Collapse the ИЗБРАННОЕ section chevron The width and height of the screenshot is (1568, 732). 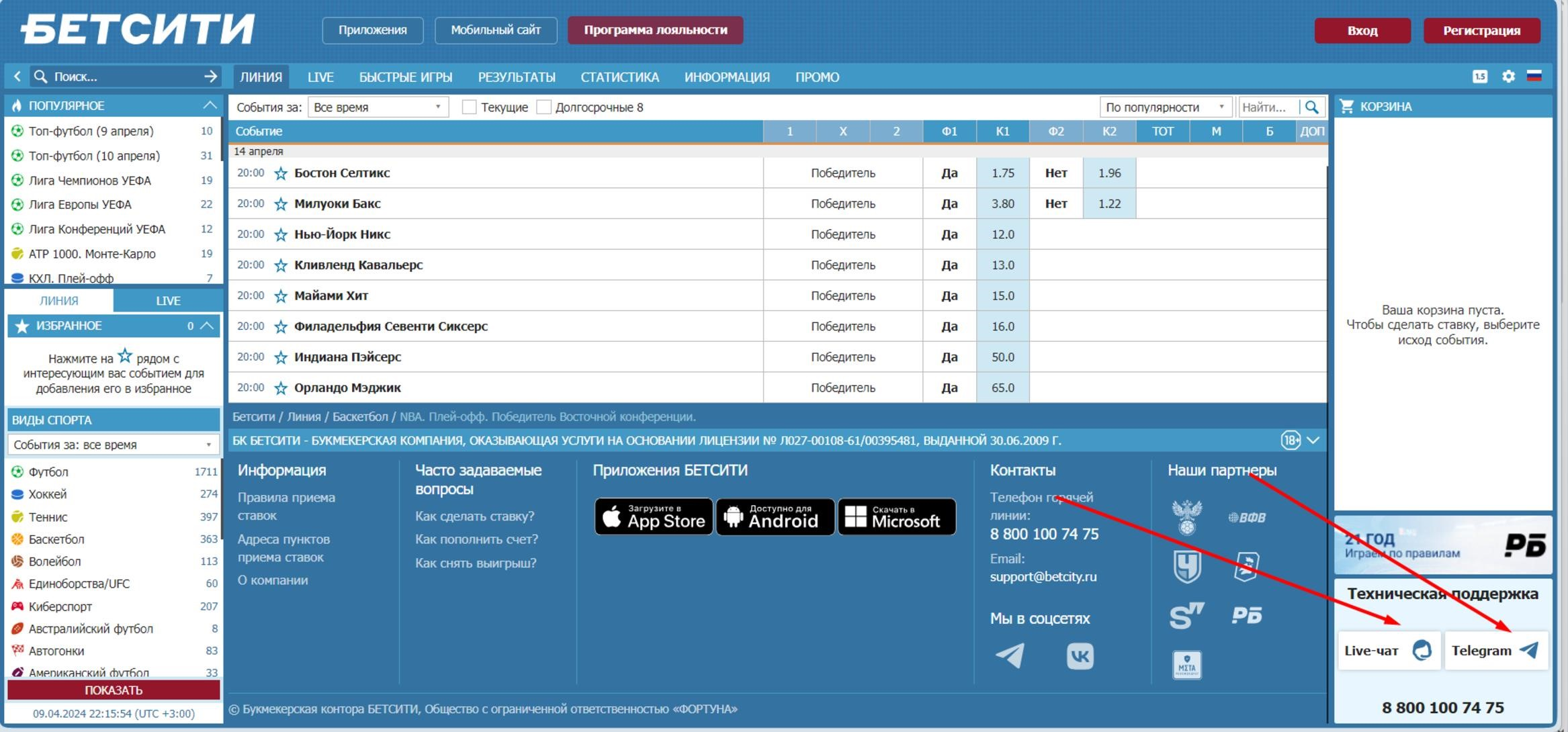208,326
